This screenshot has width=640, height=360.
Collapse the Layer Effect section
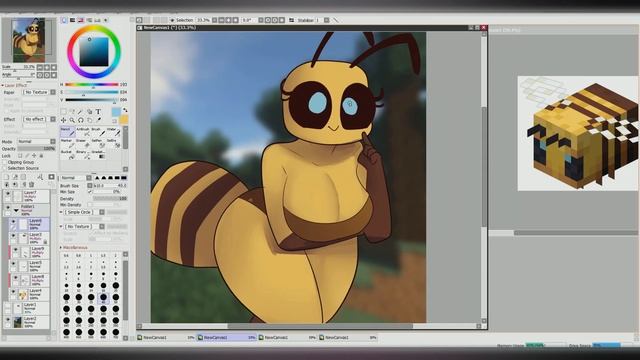point(2,85)
